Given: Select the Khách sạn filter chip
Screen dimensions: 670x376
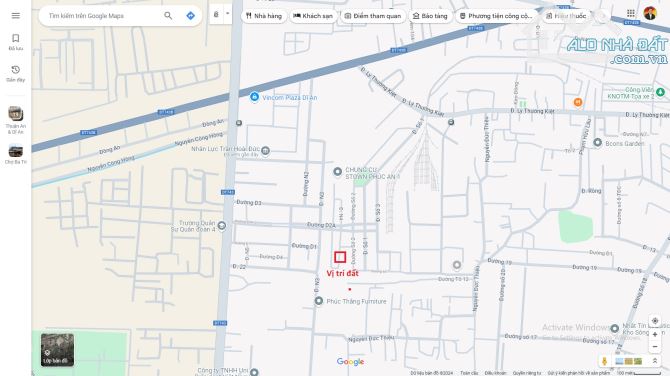Looking at the screenshot, I should [x=313, y=16].
